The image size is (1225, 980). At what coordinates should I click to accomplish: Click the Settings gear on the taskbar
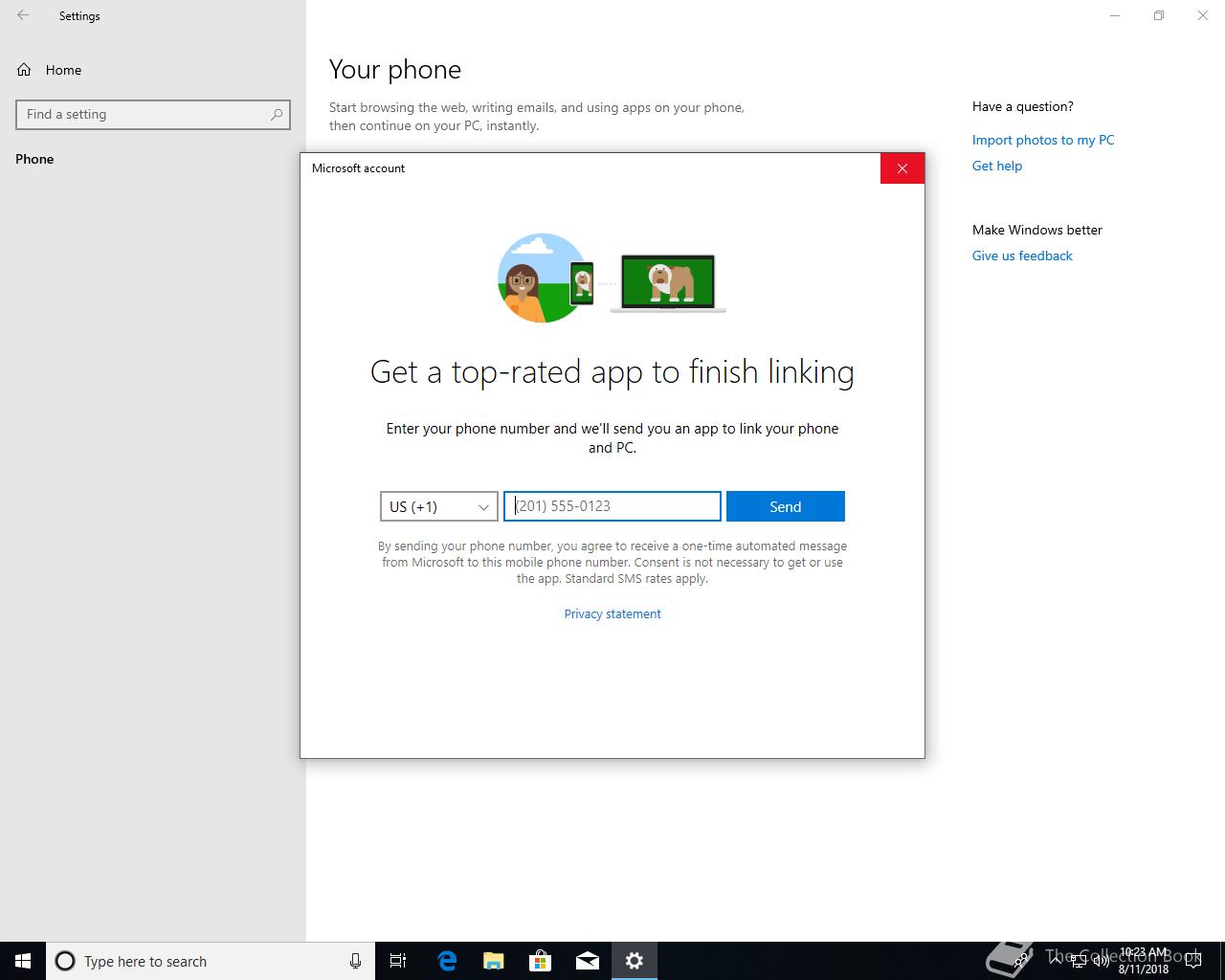pyautogui.click(x=635, y=961)
